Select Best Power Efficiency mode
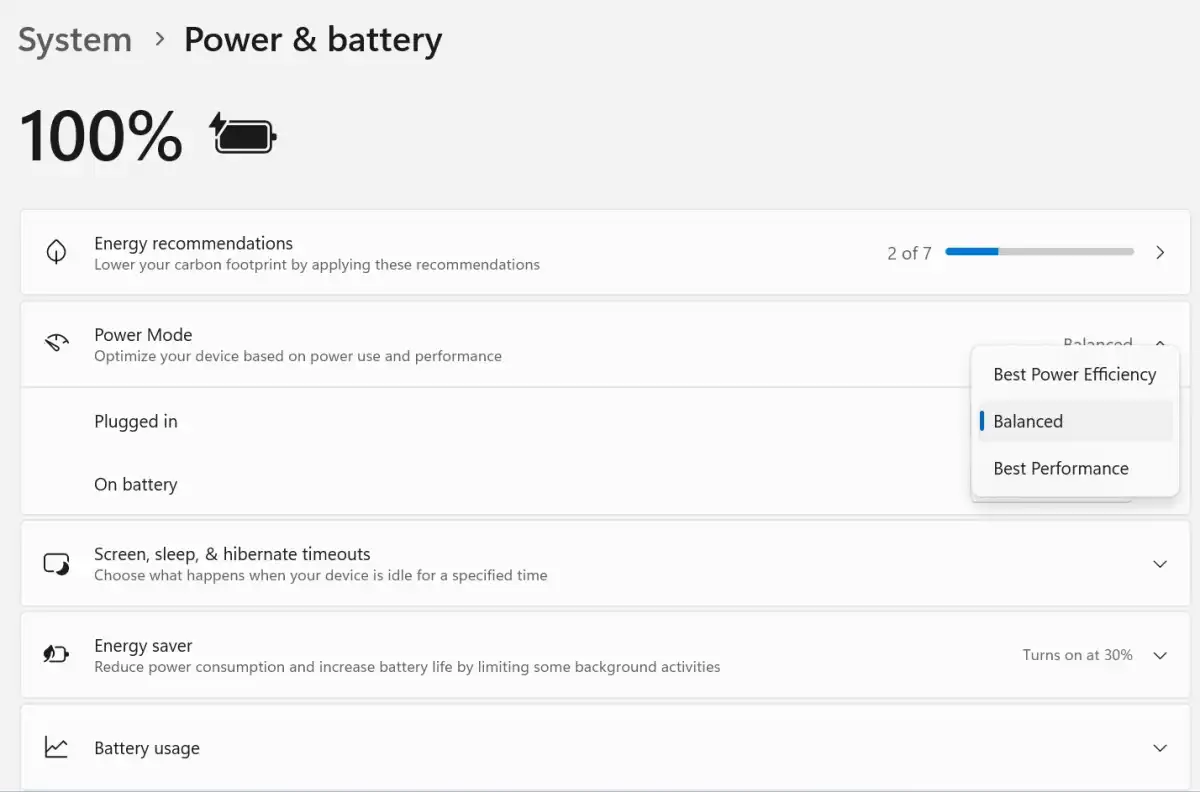Viewport: 1200px width, 792px height. 1074,375
